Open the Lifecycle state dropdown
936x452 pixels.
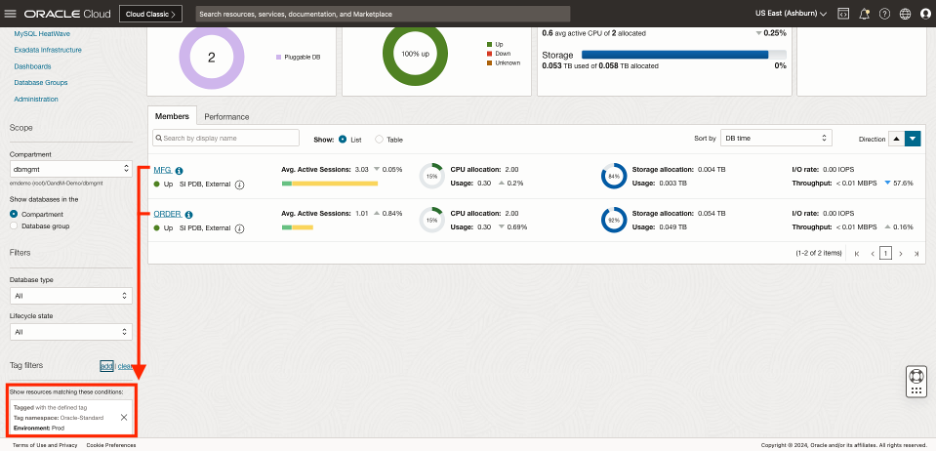[x=71, y=331]
